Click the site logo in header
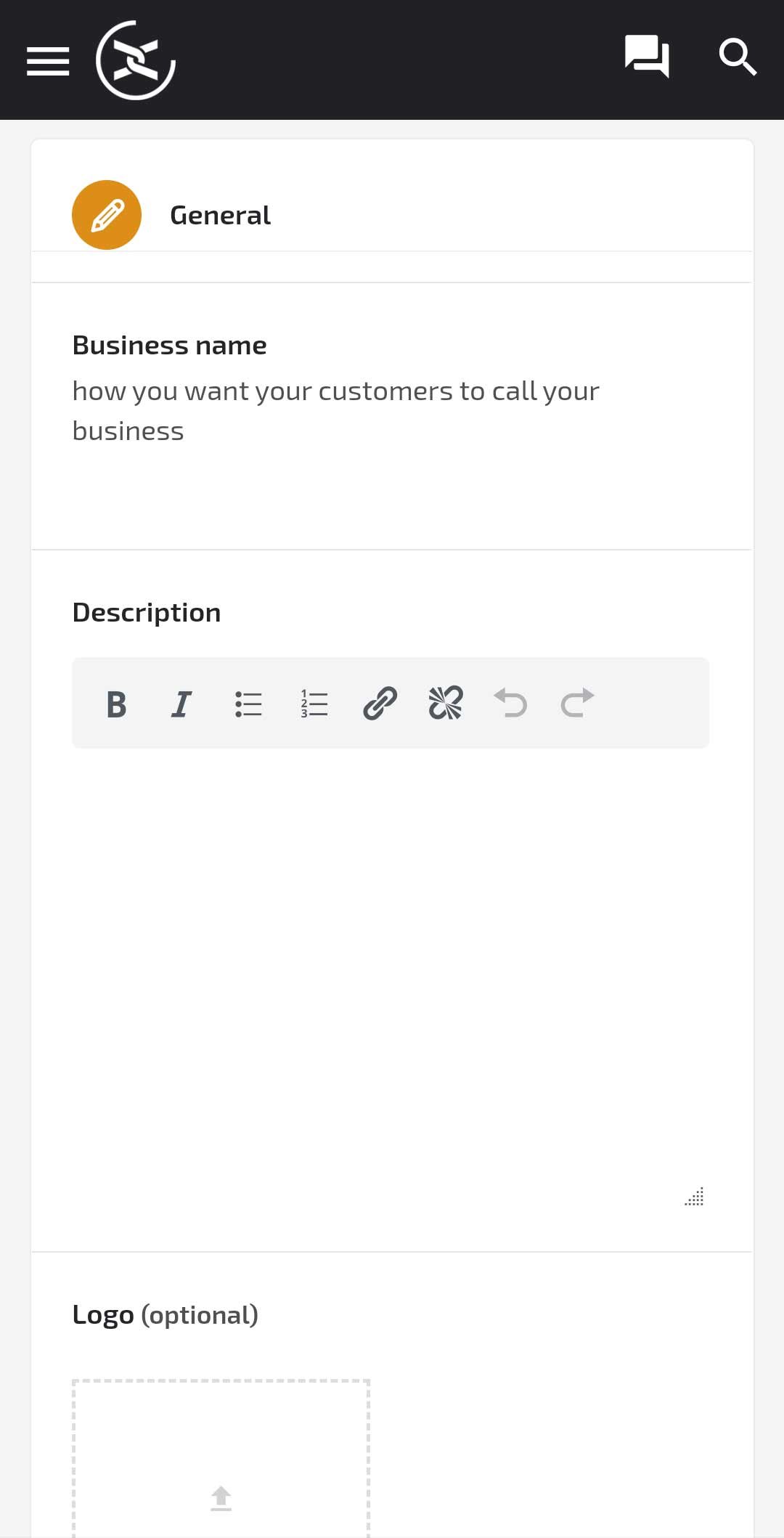The image size is (784, 1538). [136, 60]
